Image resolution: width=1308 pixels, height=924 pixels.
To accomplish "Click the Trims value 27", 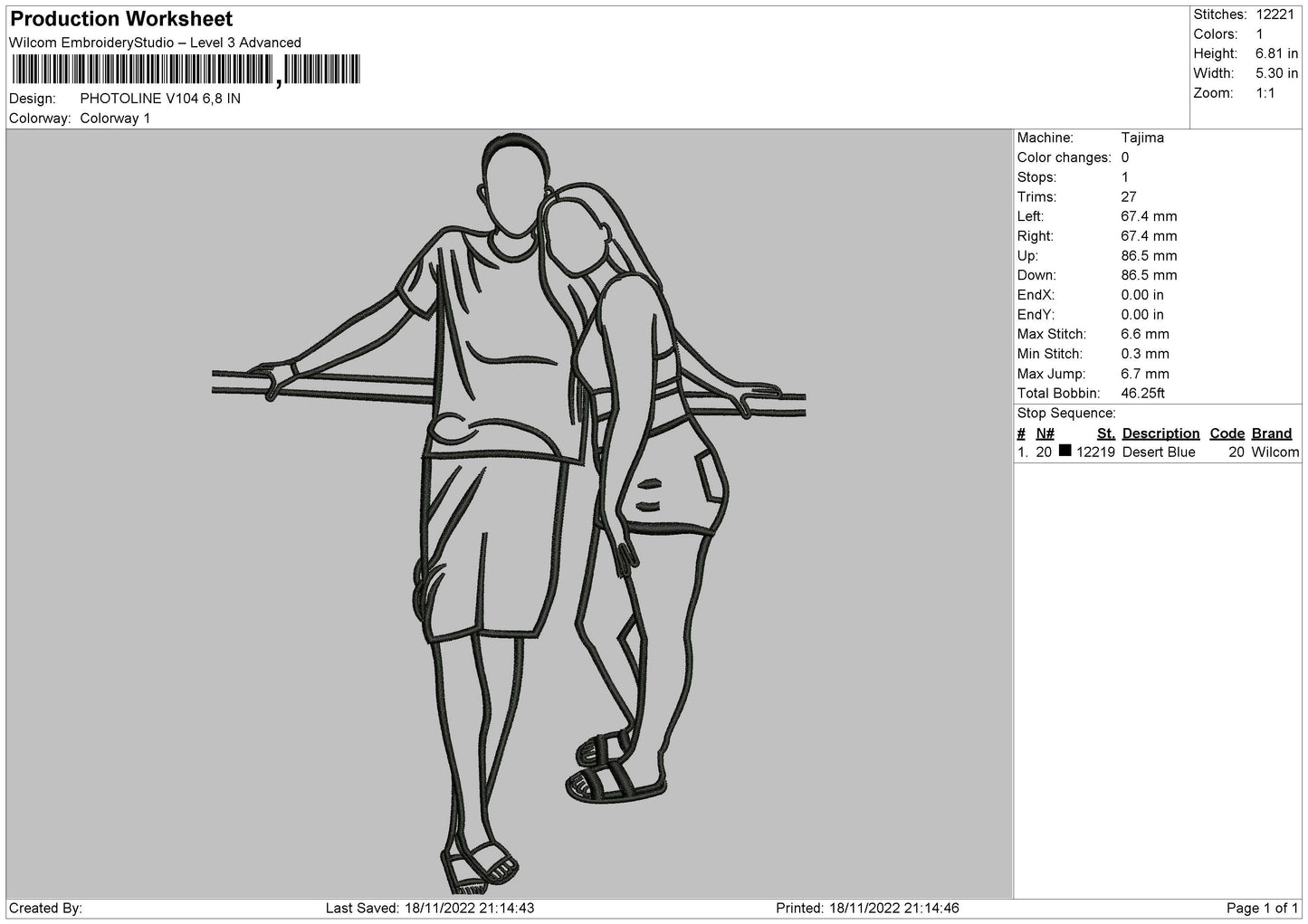I will tap(1129, 197).
